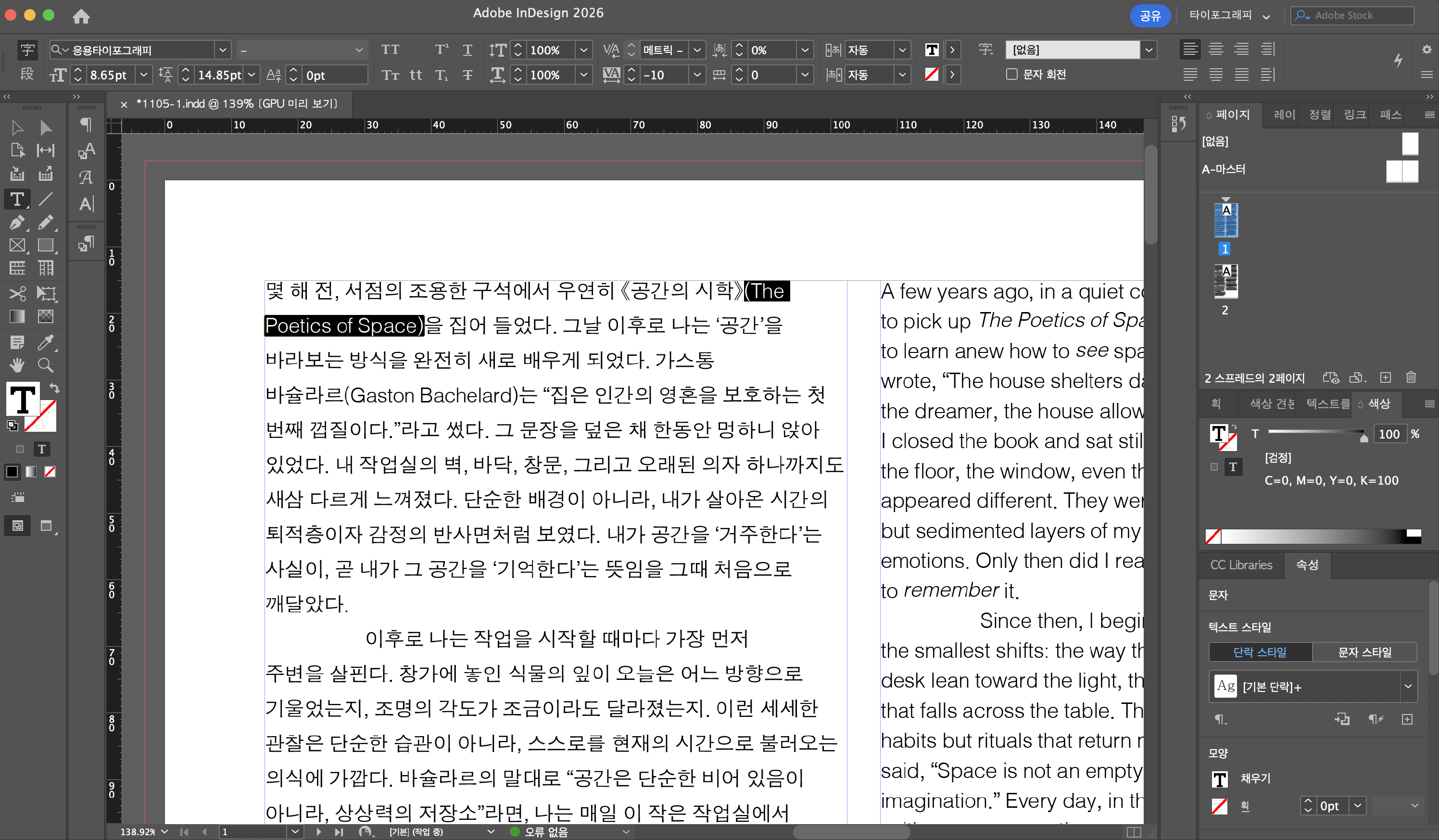The height and width of the screenshot is (840, 1439).
Task: Click the trash icon in Pages panel
Action: tap(1411, 377)
